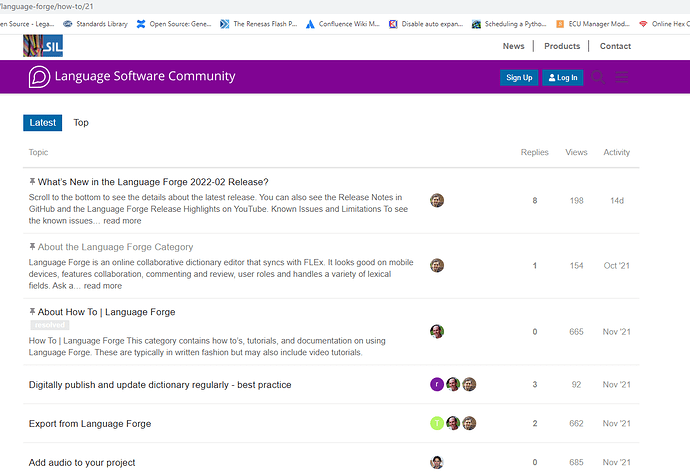The width and height of the screenshot is (690, 473).
Task: Open What's New in Language Forge 2022-02 Release topic
Action: [x=153, y=182]
